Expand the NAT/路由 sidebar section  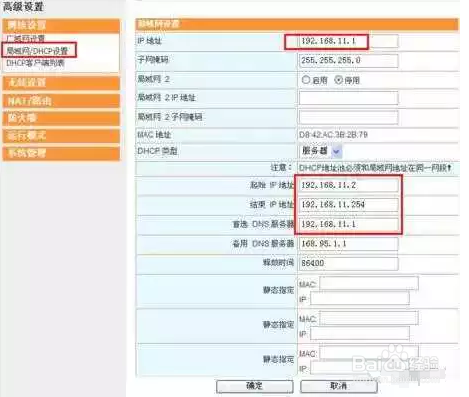[x=61, y=101]
